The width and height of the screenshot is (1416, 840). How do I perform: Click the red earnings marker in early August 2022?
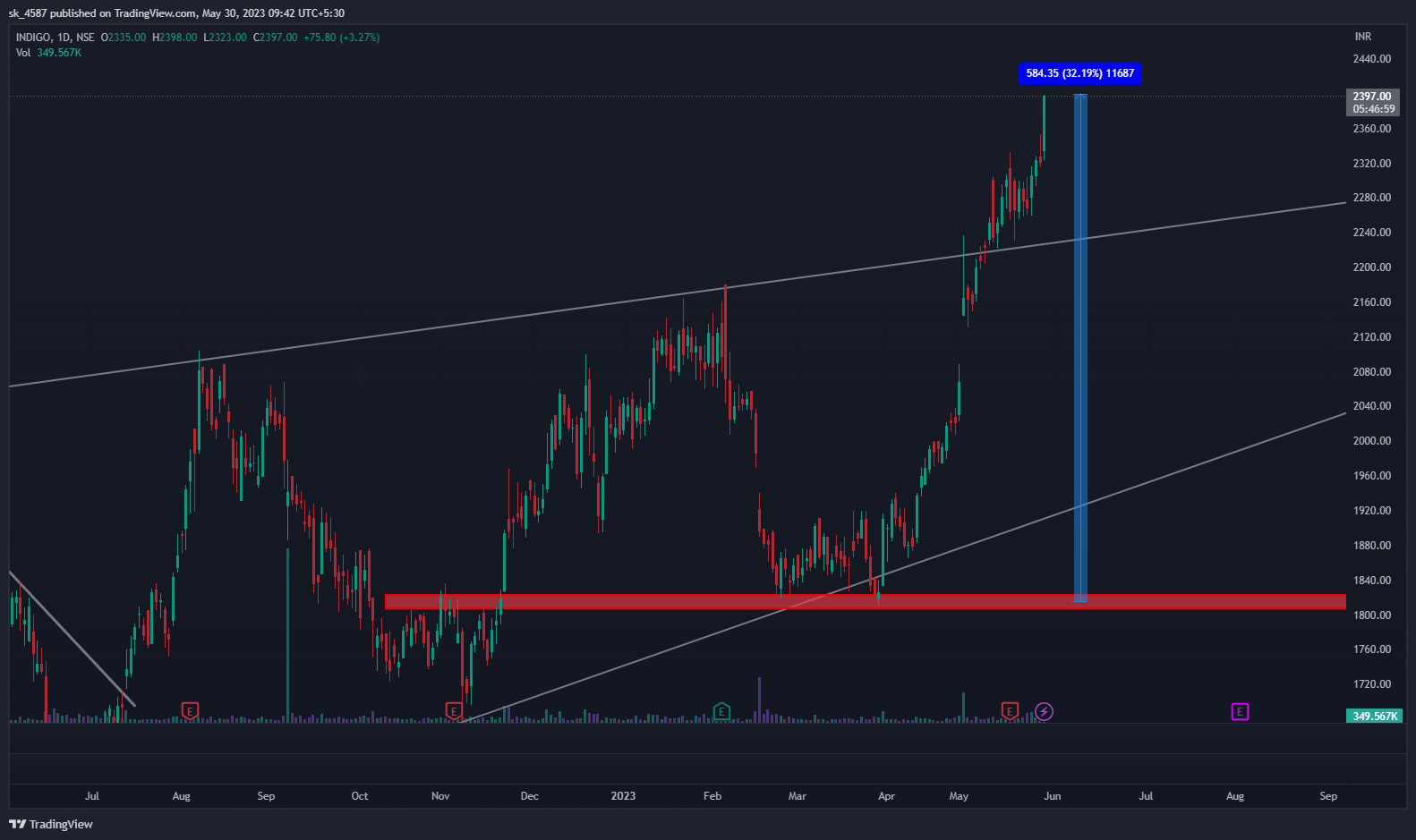coord(190,711)
